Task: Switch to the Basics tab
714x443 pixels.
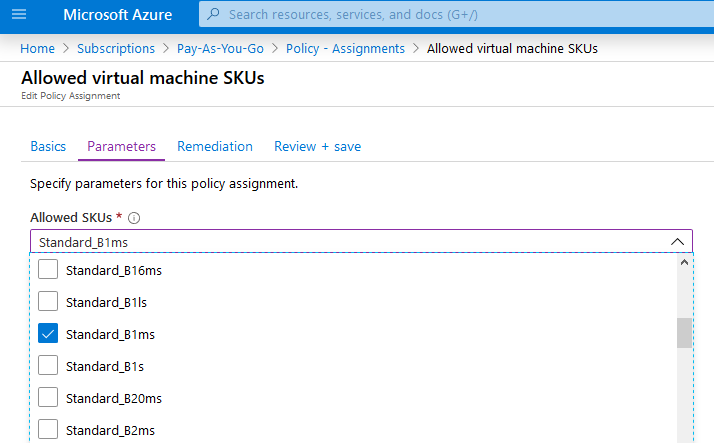Action: pos(48,146)
